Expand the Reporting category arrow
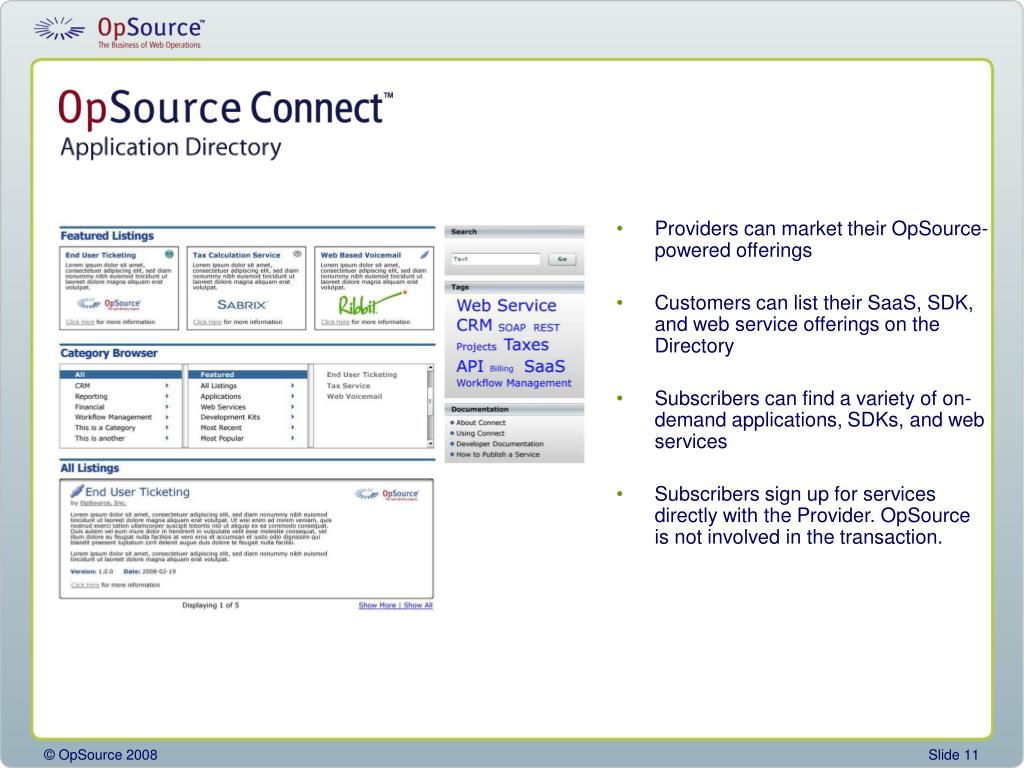This screenshot has width=1024, height=768. tap(167, 396)
